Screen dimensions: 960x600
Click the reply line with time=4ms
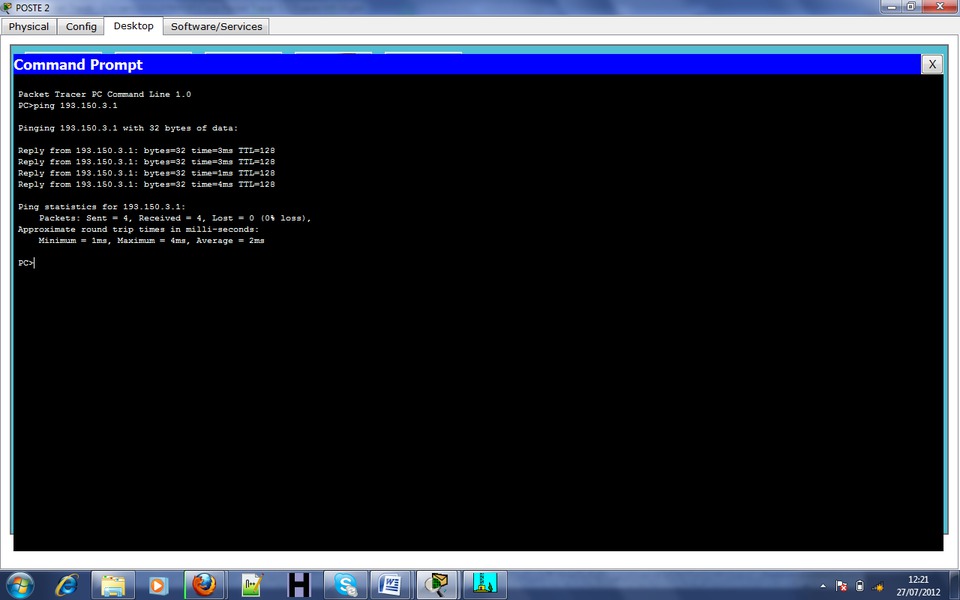[146, 184]
